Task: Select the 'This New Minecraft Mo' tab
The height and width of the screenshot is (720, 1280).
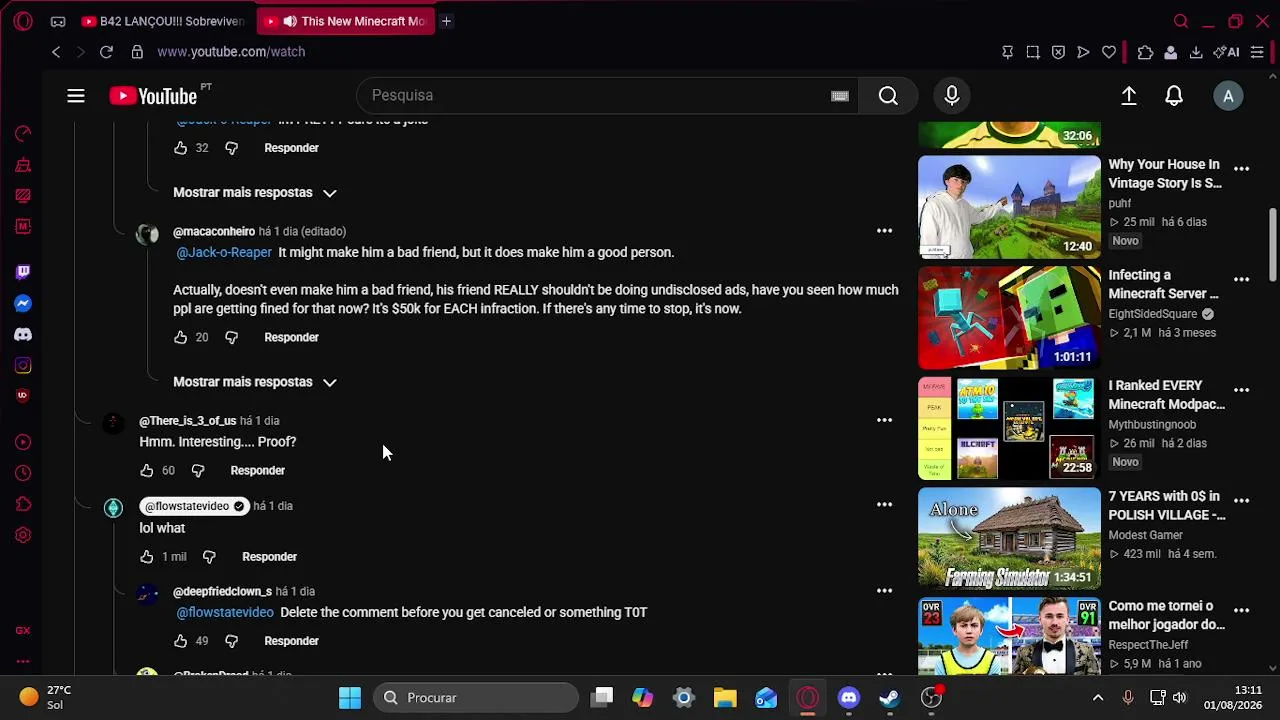Action: tap(347, 21)
